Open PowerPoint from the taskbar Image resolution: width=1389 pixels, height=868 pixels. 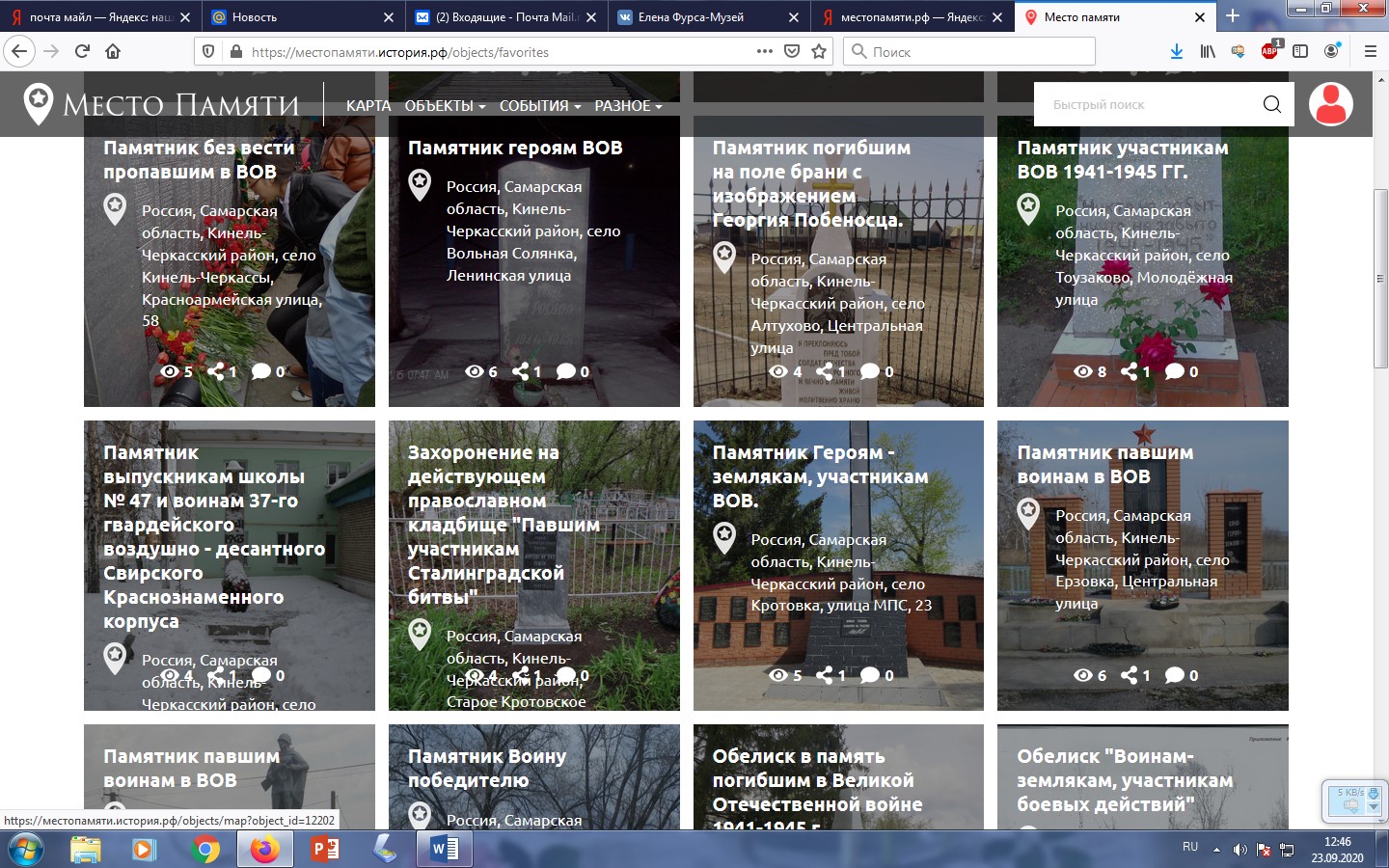(x=325, y=850)
